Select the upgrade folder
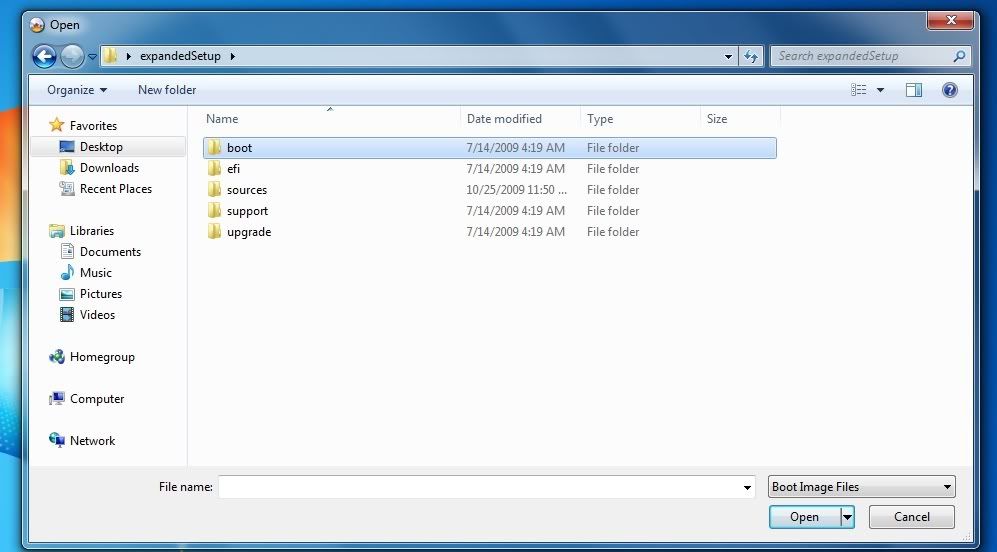This screenshot has width=997, height=552. click(490, 231)
